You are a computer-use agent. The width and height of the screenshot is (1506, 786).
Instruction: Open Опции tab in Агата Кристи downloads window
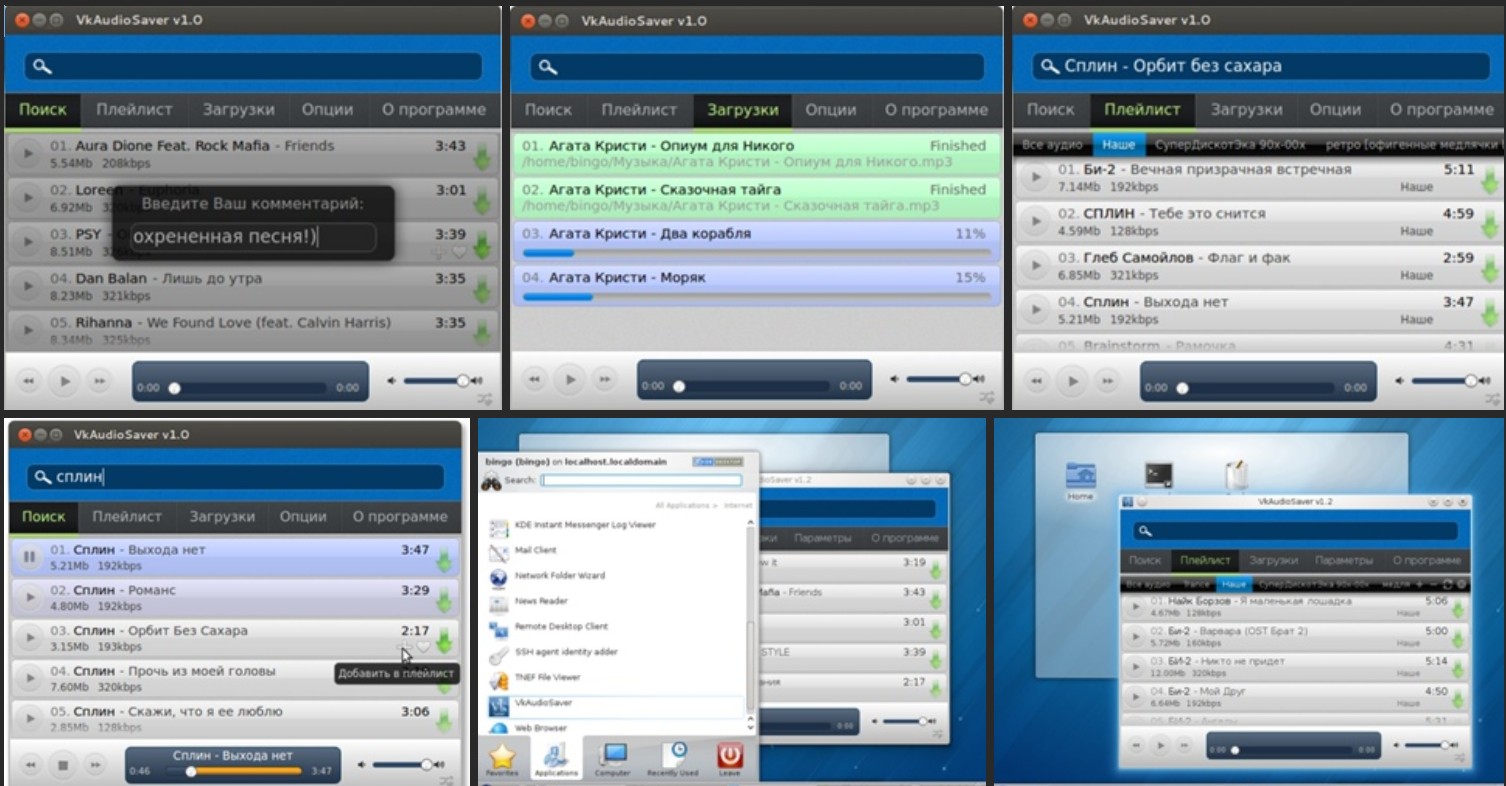click(x=831, y=110)
